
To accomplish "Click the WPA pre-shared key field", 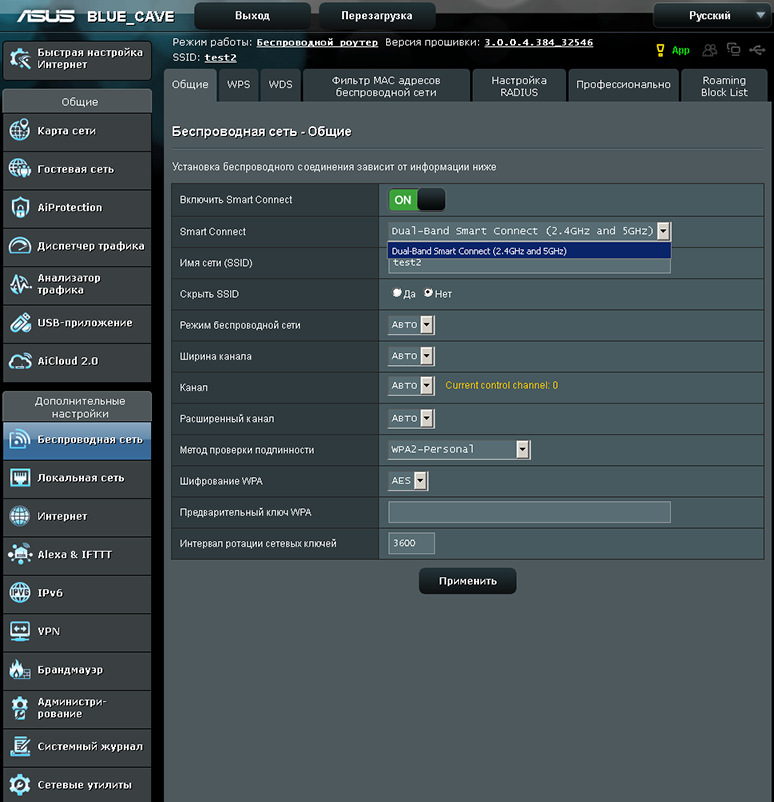I will pyautogui.click(x=529, y=512).
